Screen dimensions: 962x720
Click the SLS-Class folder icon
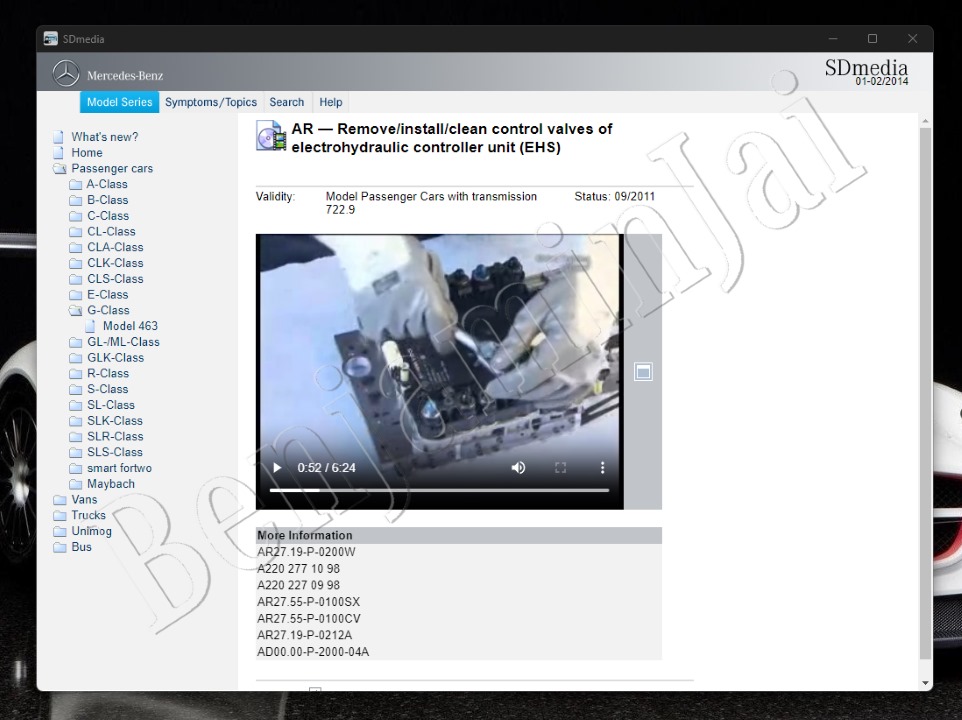click(75, 453)
